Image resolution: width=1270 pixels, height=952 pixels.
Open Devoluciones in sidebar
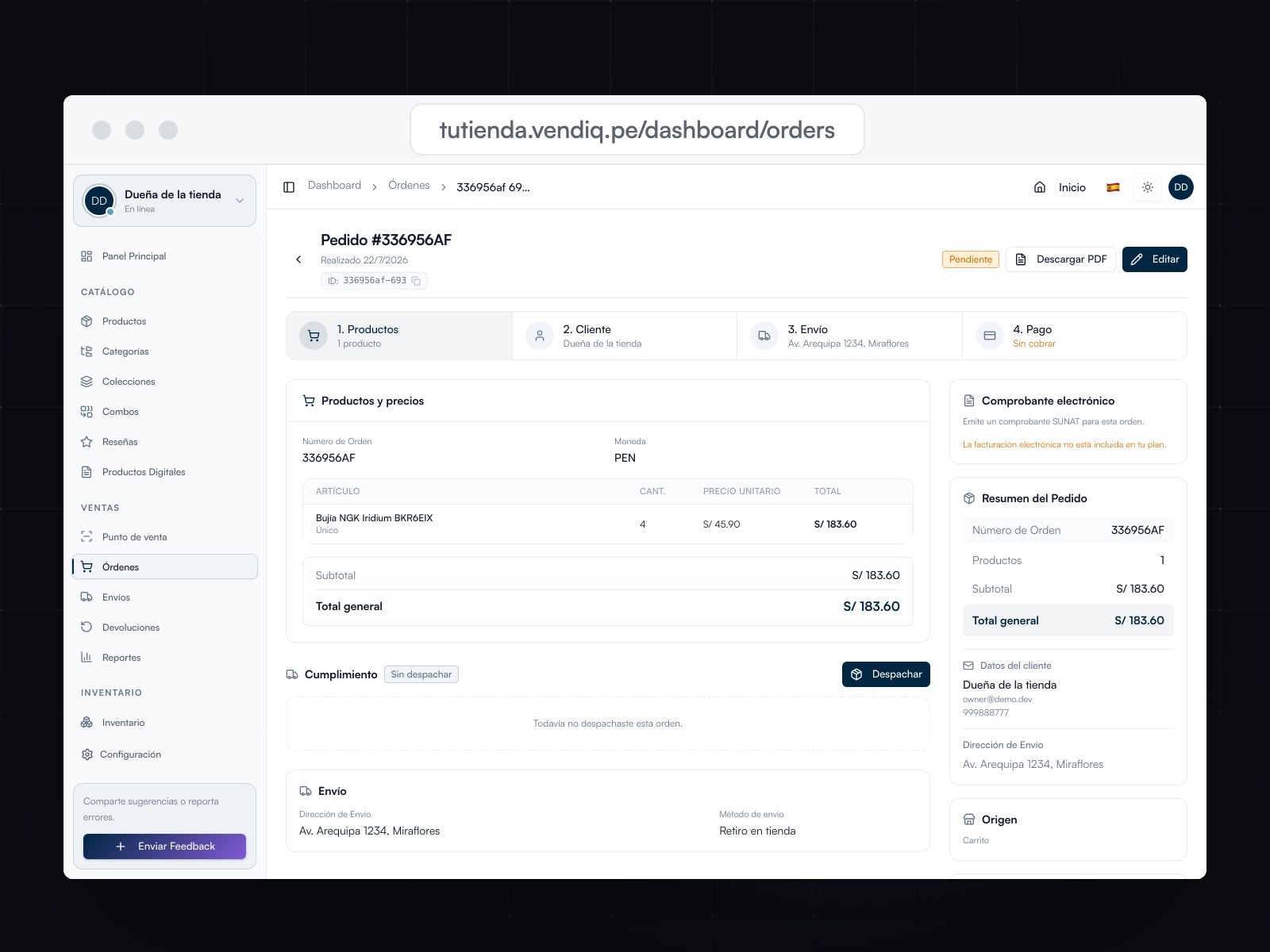[x=165, y=628]
